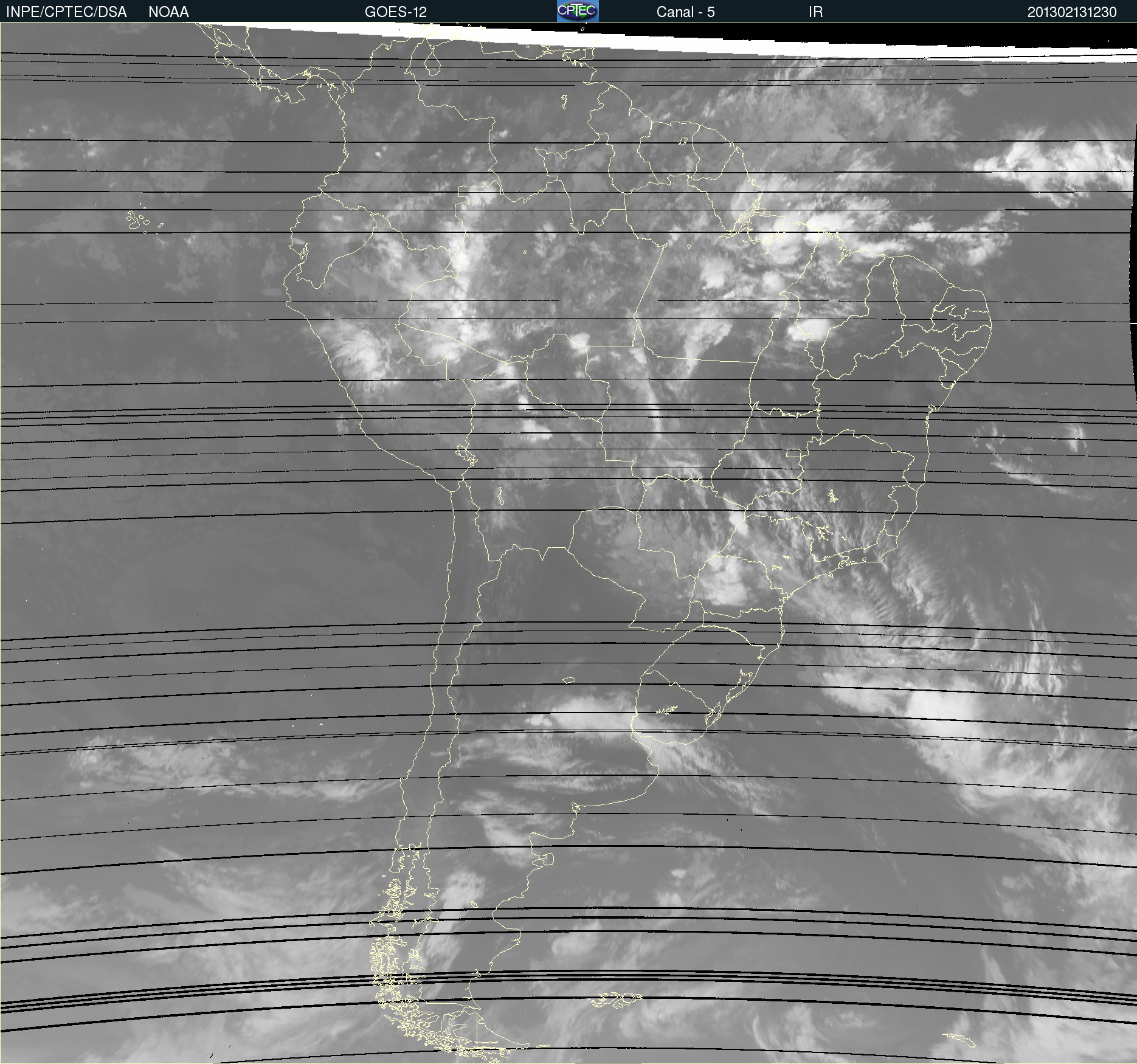
Task: Click the 201302131230 timestamp
Action: tap(1072, 12)
